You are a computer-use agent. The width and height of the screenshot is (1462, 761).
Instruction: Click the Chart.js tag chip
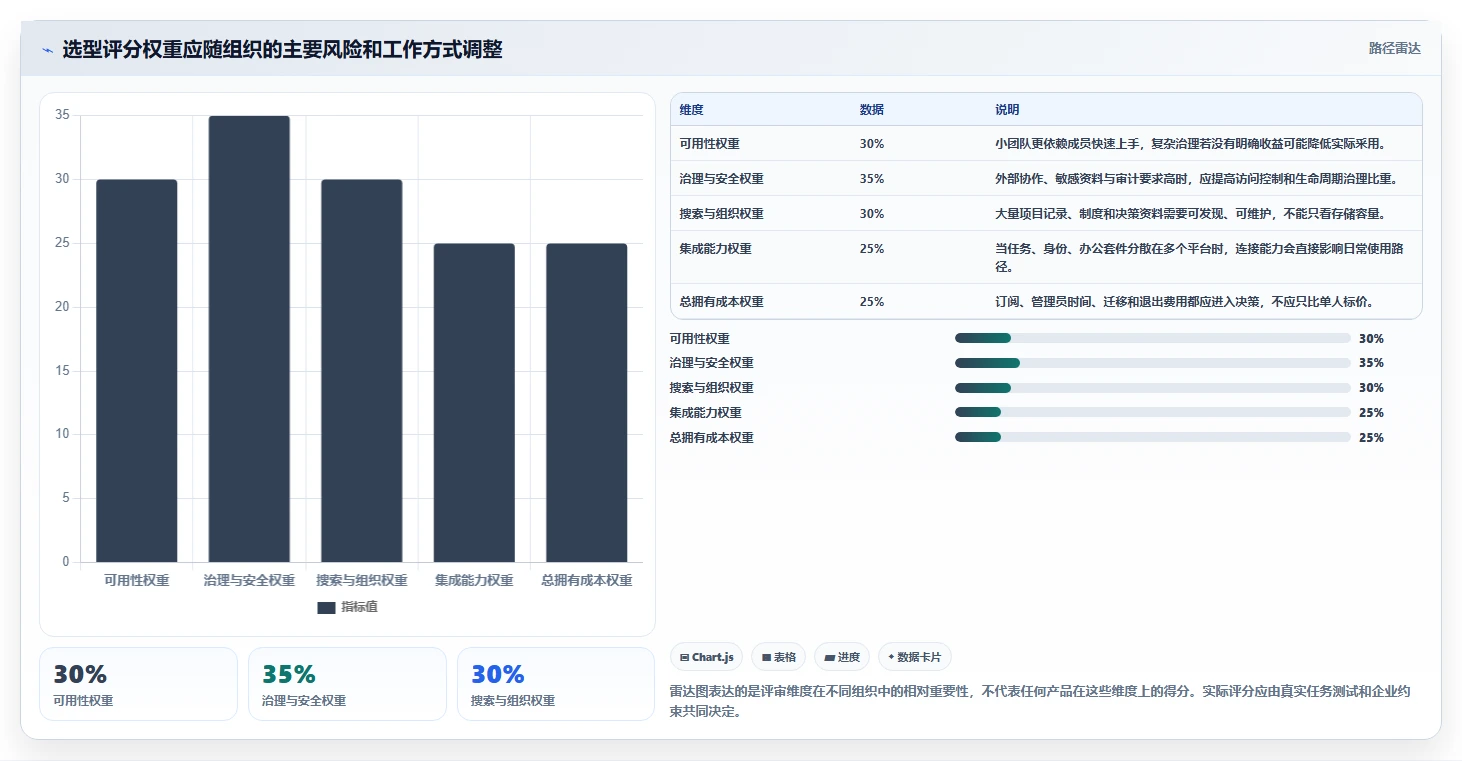coord(706,657)
